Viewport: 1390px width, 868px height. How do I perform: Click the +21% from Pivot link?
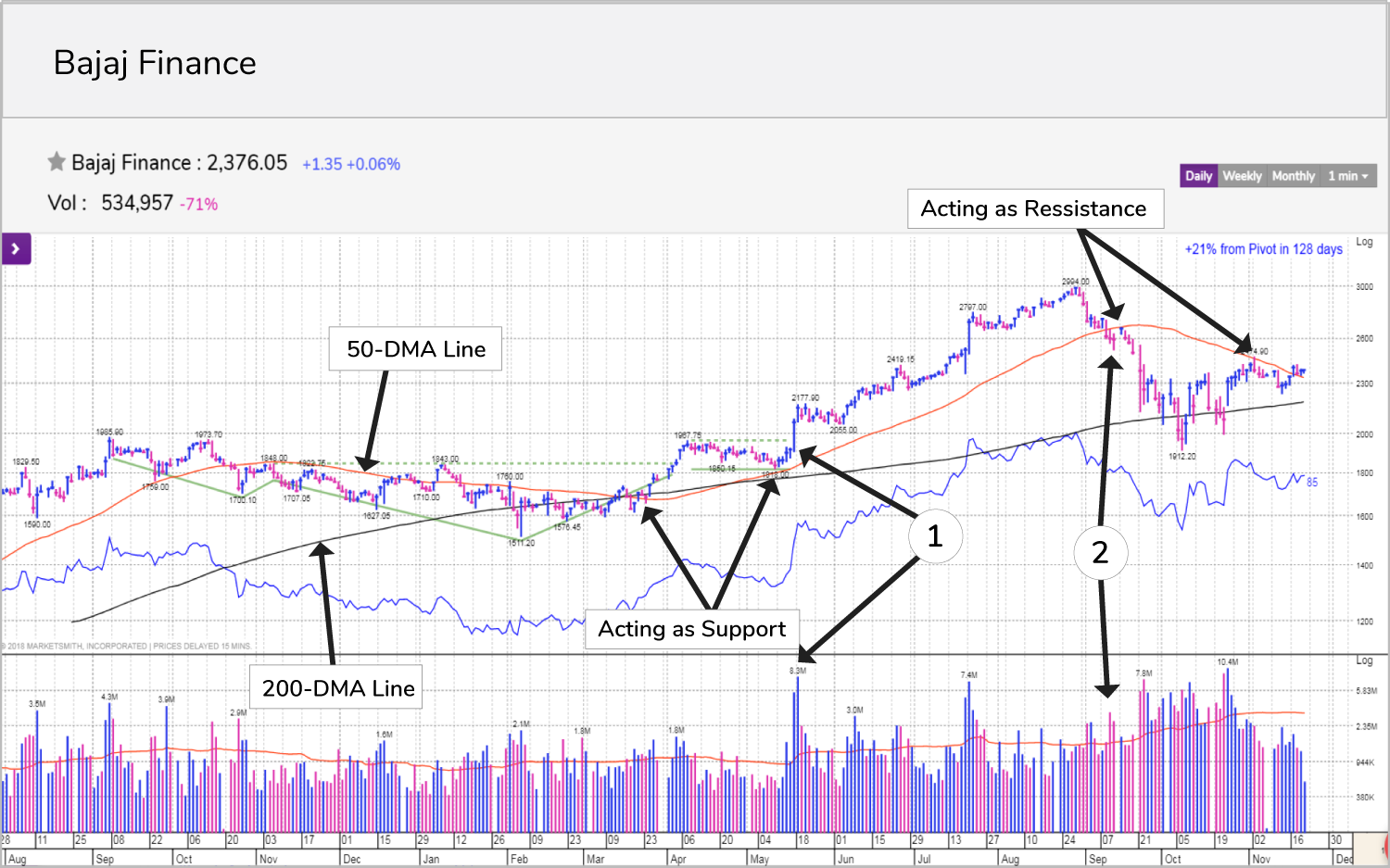tap(1263, 249)
